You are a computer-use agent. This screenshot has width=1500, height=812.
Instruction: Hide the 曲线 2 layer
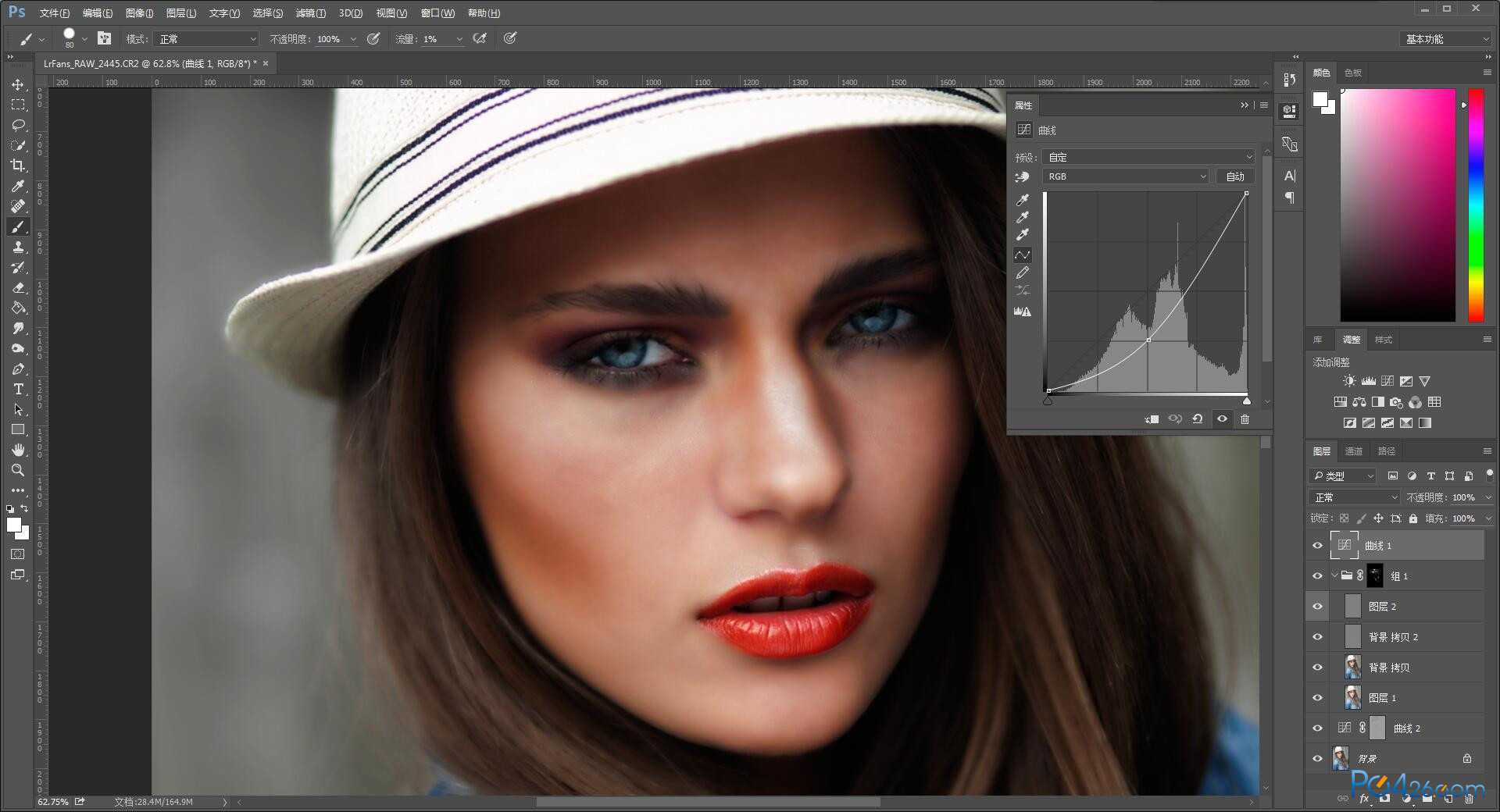pyautogui.click(x=1317, y=728)
